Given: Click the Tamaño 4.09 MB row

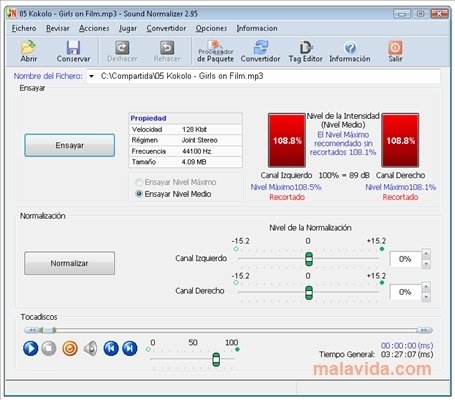Looking at the screenshot, I should coord(185,162).
